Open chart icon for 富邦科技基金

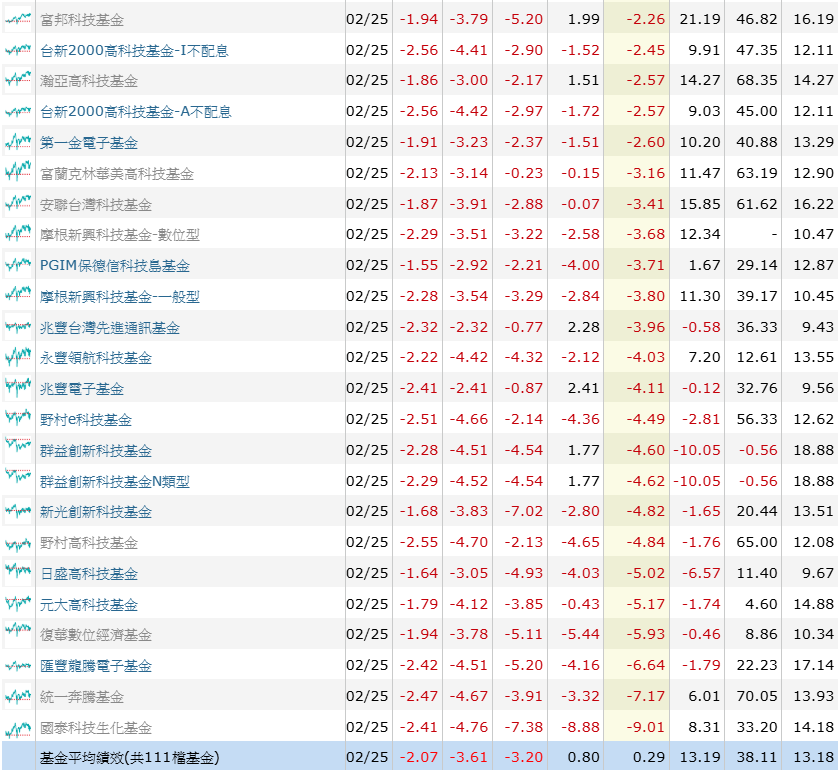[x=18, y=19]
